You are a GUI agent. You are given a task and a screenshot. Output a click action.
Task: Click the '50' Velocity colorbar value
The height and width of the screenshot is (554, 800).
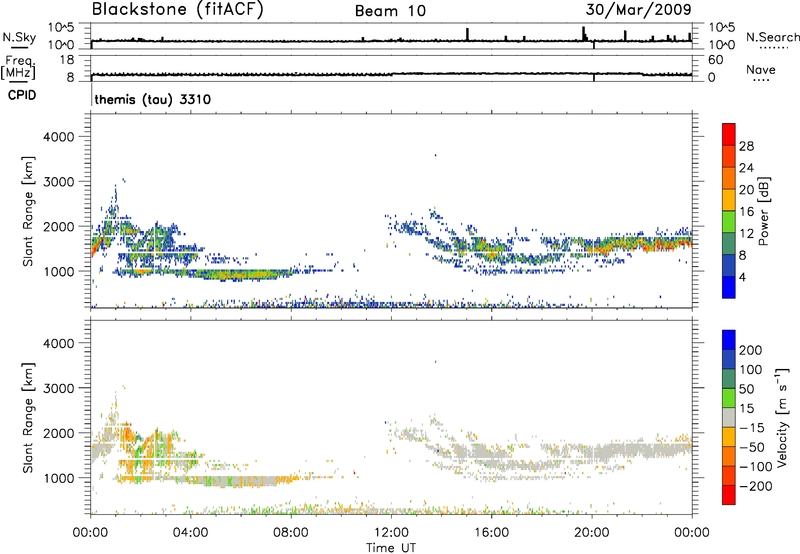tap(746, 389)
